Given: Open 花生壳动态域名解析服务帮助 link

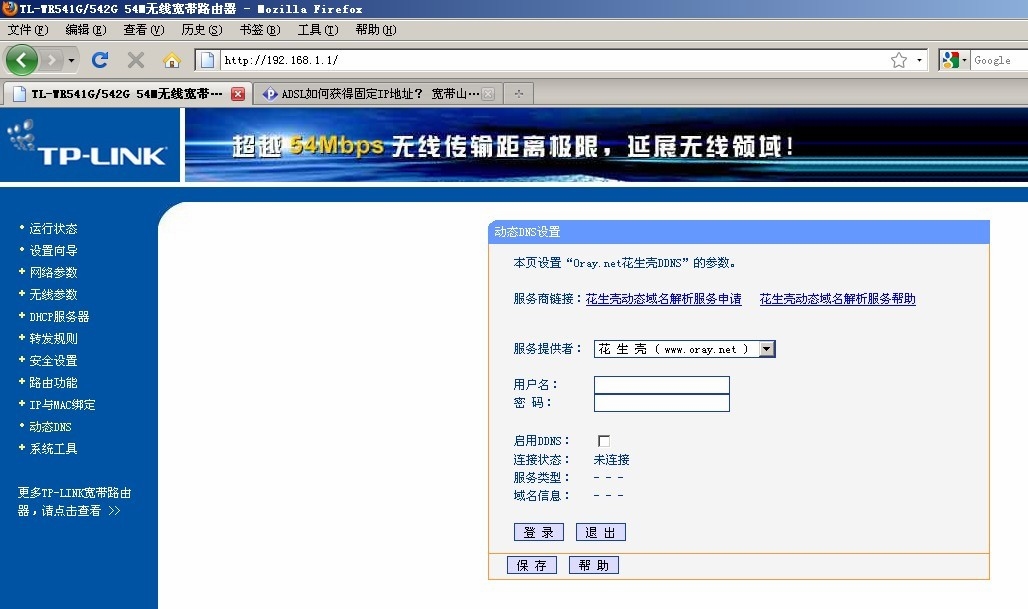Looking at the screenshot, I should pyautogui.click(x=837, y=299).
